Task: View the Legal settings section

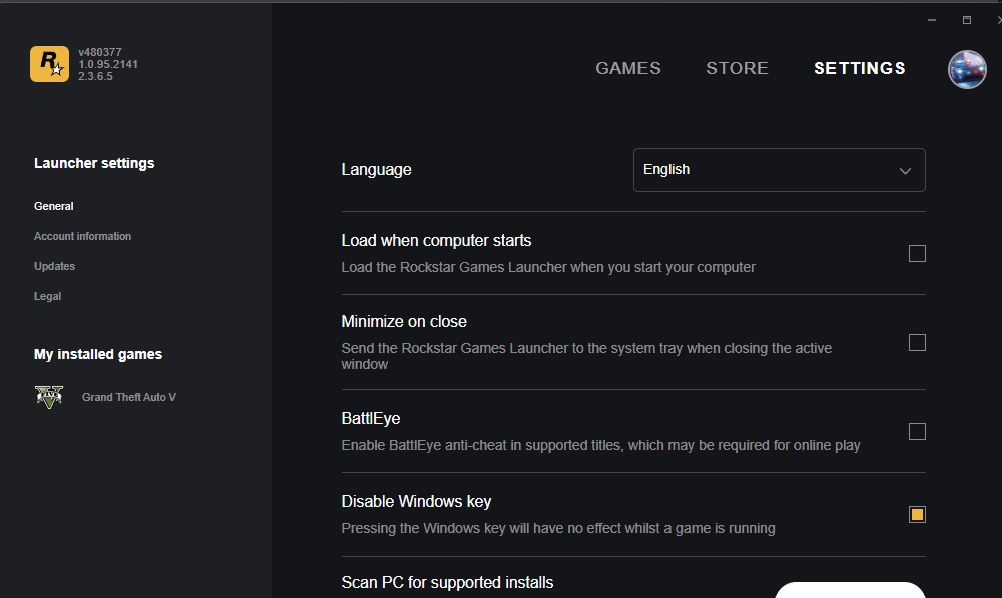Action: tap(47, 296)
